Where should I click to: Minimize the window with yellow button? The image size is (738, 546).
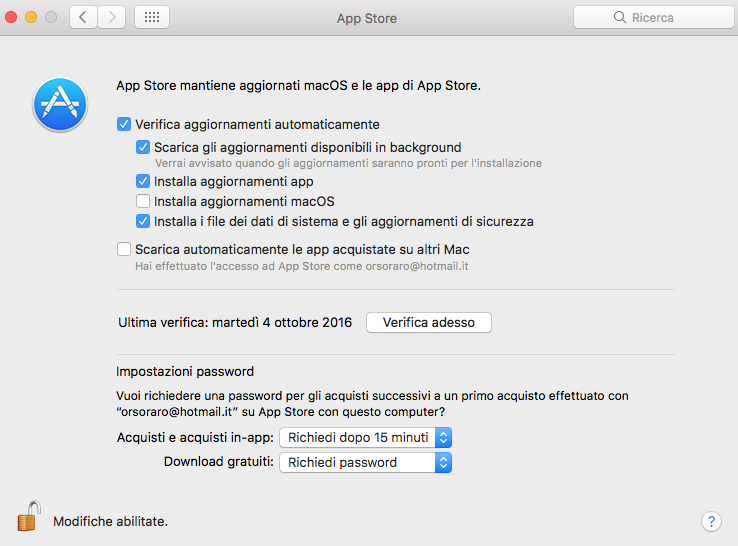click(x=31, y=18)
